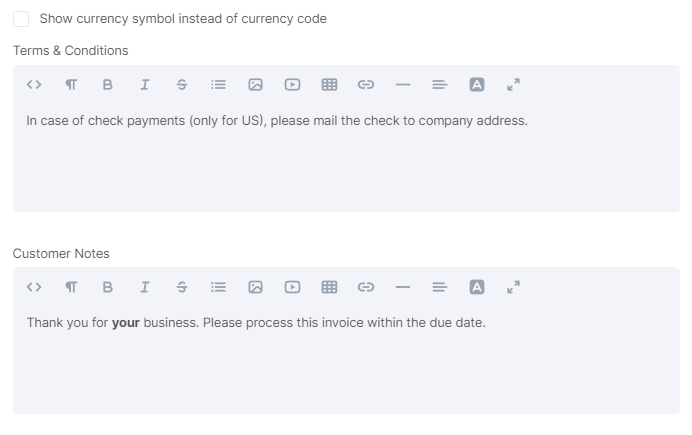Open alignment options in Terms & Conditions toolbar
692x435 pixels.
click(440, 84)
